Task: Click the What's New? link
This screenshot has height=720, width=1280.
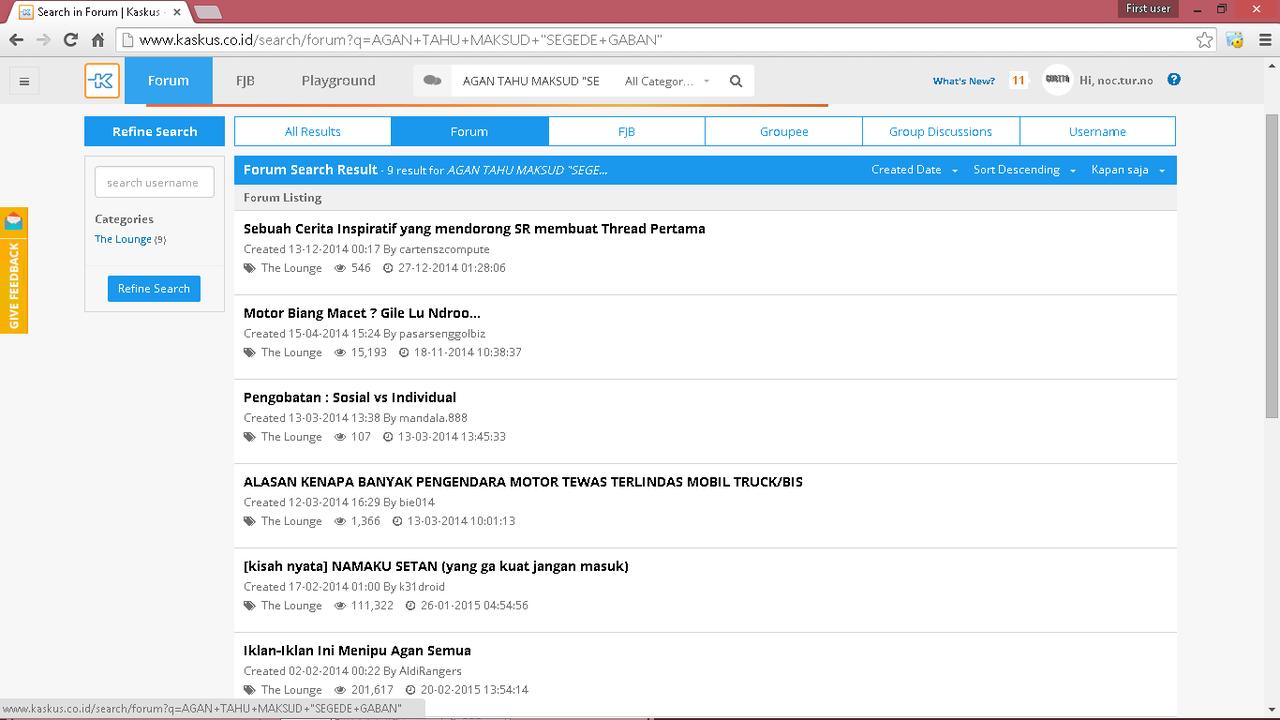Action: pyautogui.click(x=964, y=81)
